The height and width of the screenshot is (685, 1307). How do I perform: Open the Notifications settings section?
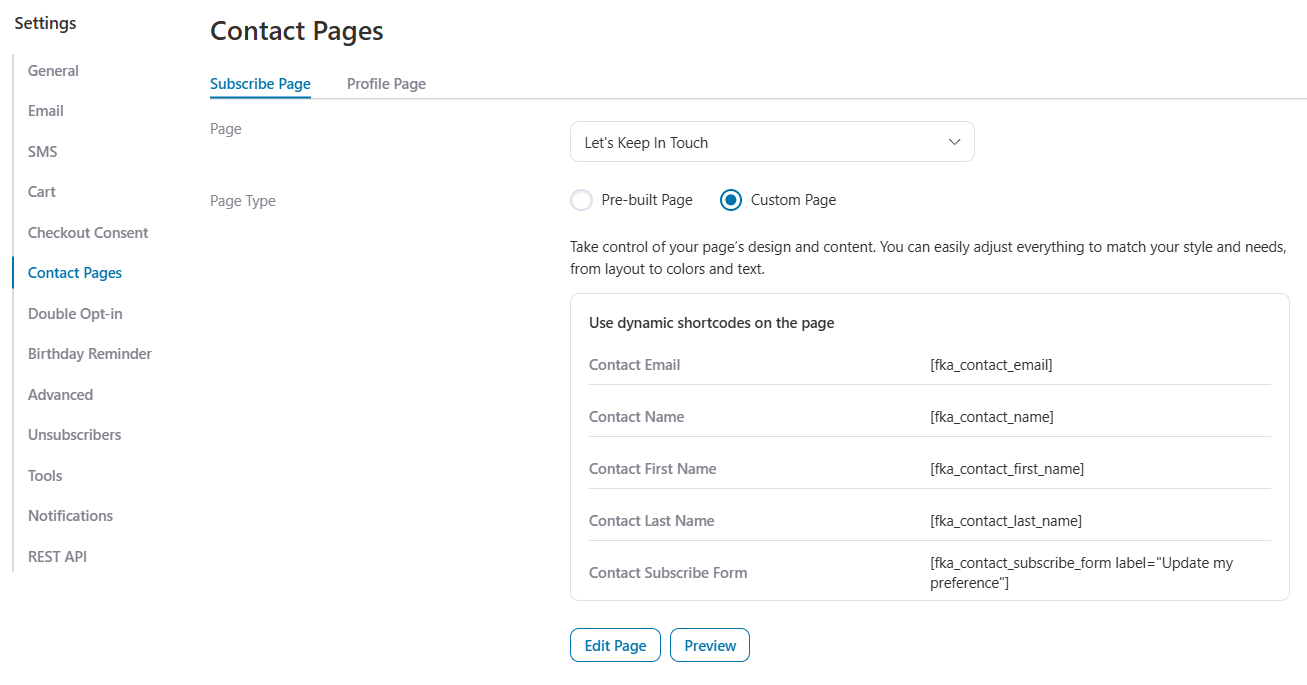tap(70, 515)
